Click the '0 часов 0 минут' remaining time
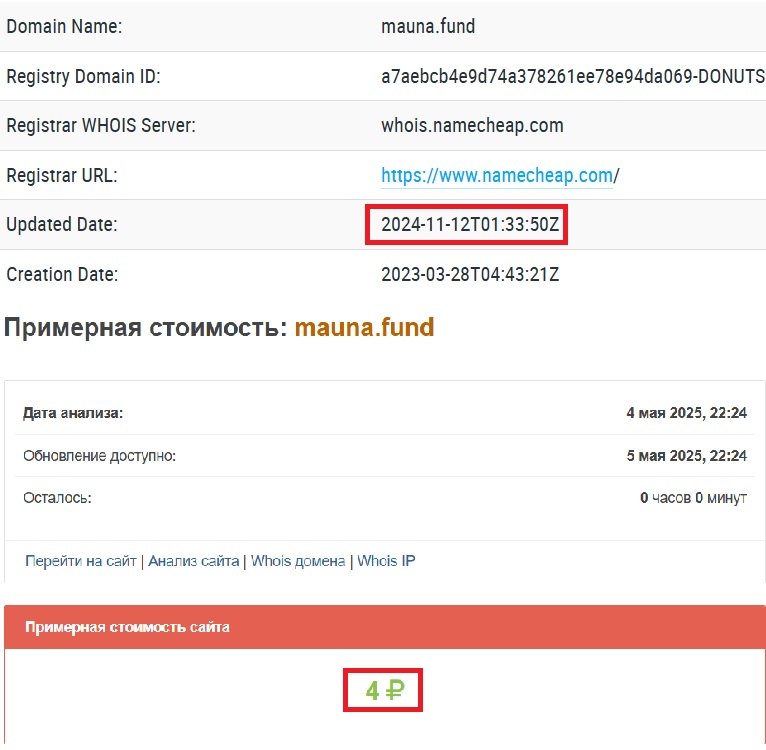 click(693, 498)
